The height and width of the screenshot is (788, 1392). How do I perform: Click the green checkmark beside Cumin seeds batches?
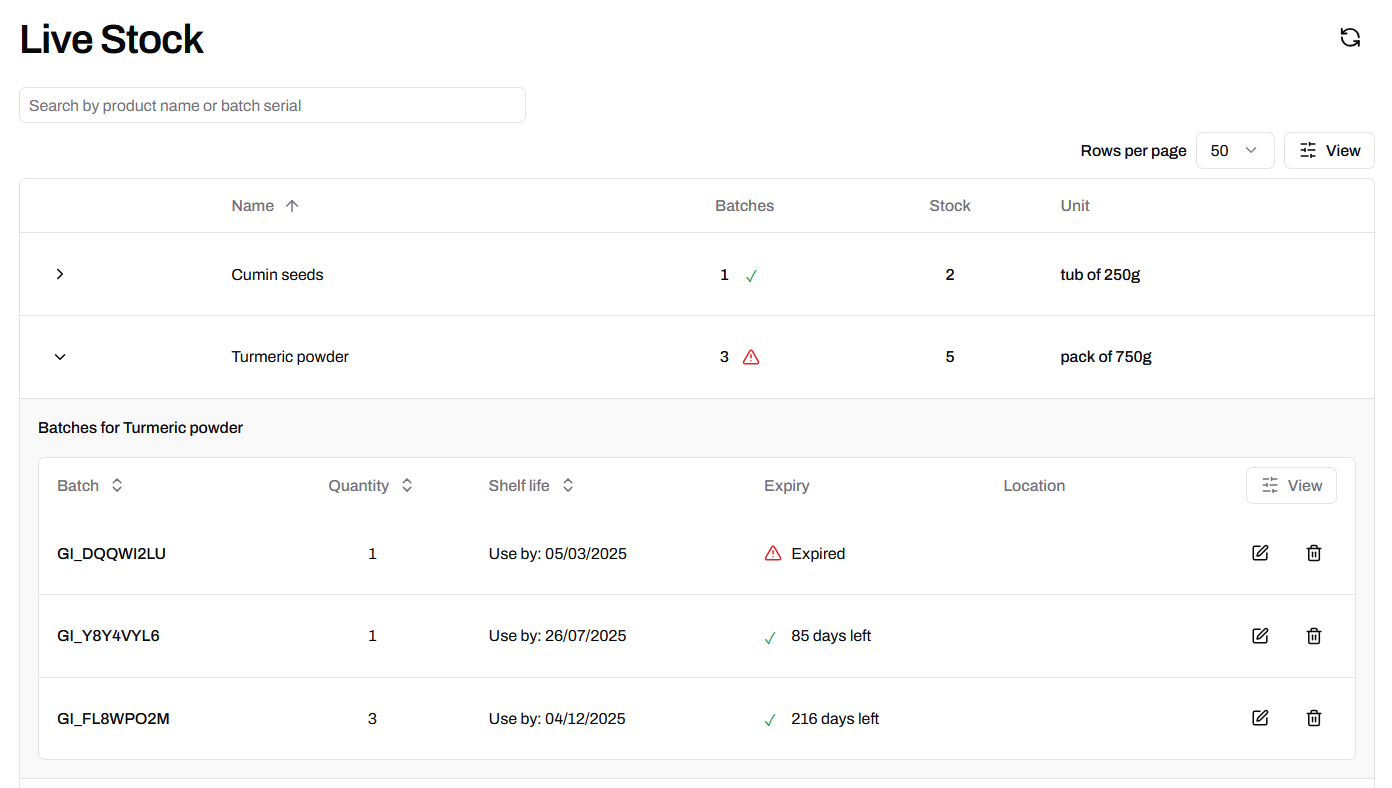click(x=751, y=276)
